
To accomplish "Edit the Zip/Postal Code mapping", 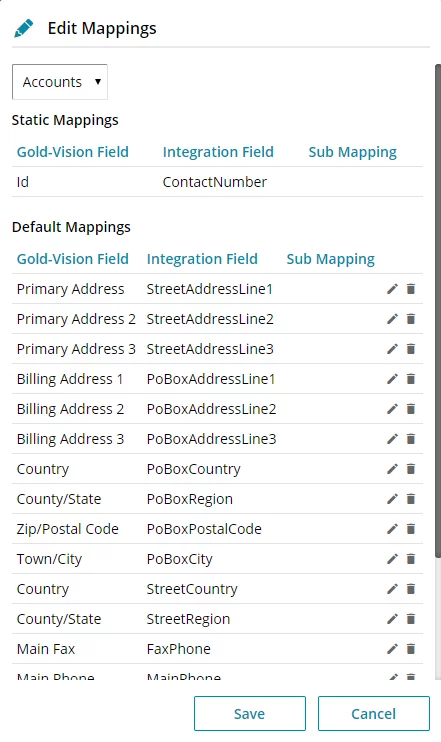I will click(x=392, y=529).
